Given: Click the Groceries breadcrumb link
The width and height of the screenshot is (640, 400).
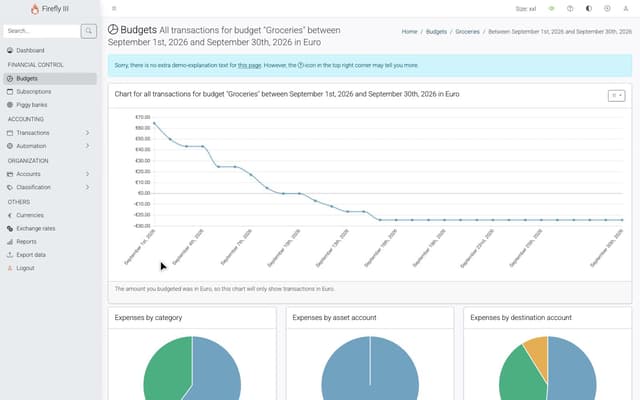Looking at the screenshot, I should click(x=467, y=31).
